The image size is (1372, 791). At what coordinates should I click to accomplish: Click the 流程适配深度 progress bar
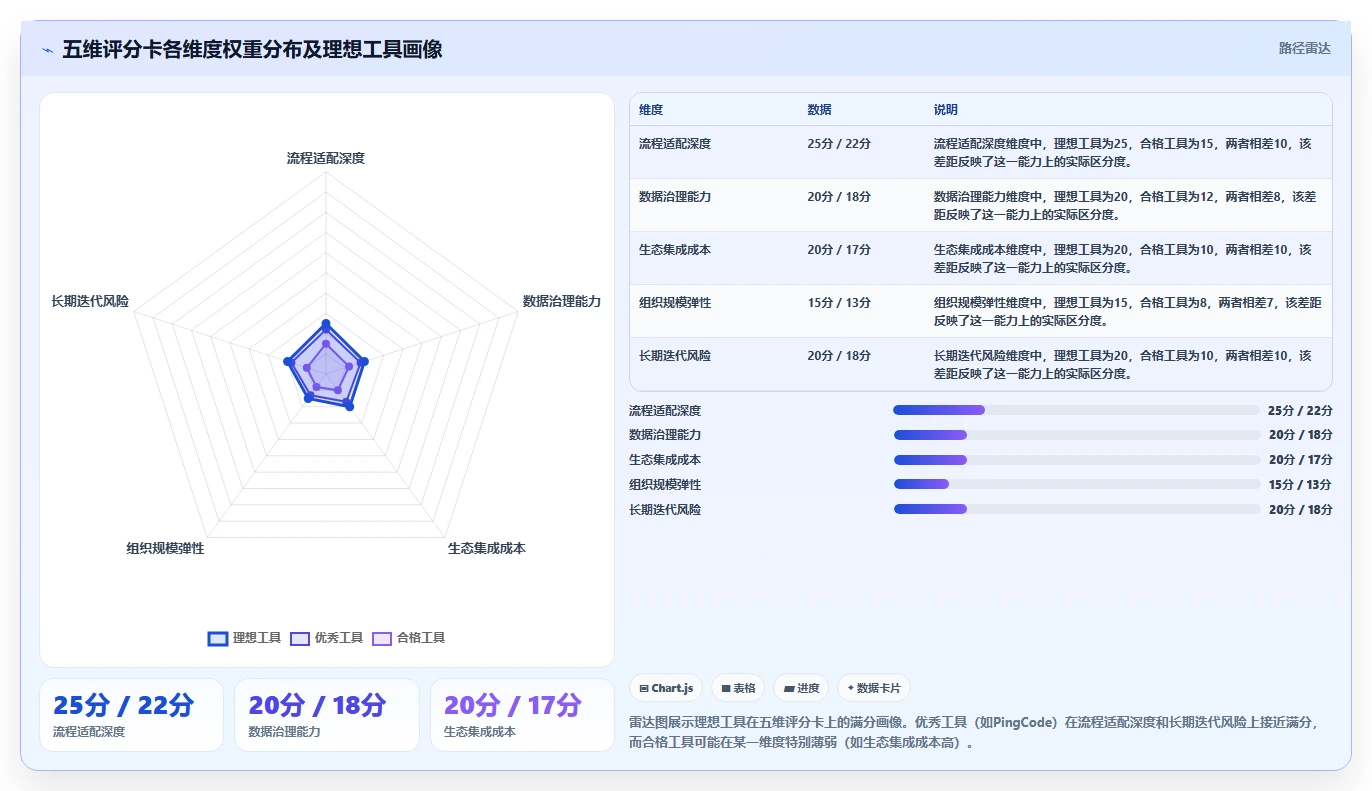click(x=1077, y=410)
